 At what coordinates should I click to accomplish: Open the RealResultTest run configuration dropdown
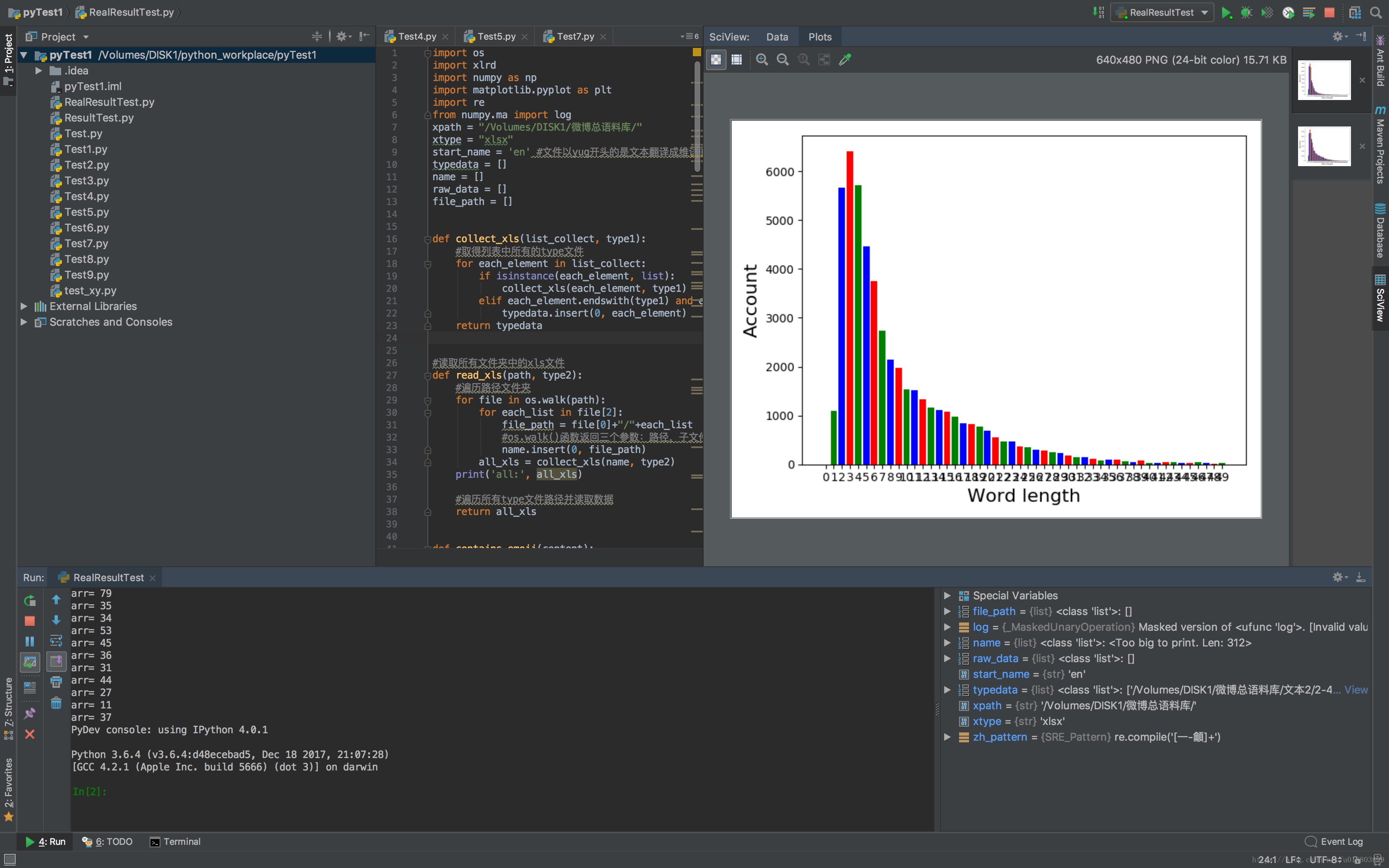click(x=1162, y=13)
